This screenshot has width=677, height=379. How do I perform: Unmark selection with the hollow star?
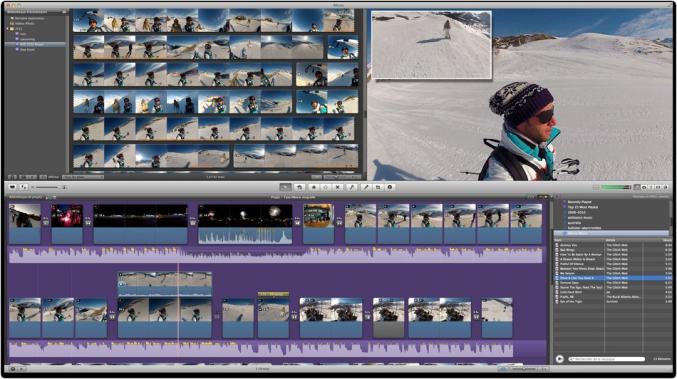(x=326, y=187)
